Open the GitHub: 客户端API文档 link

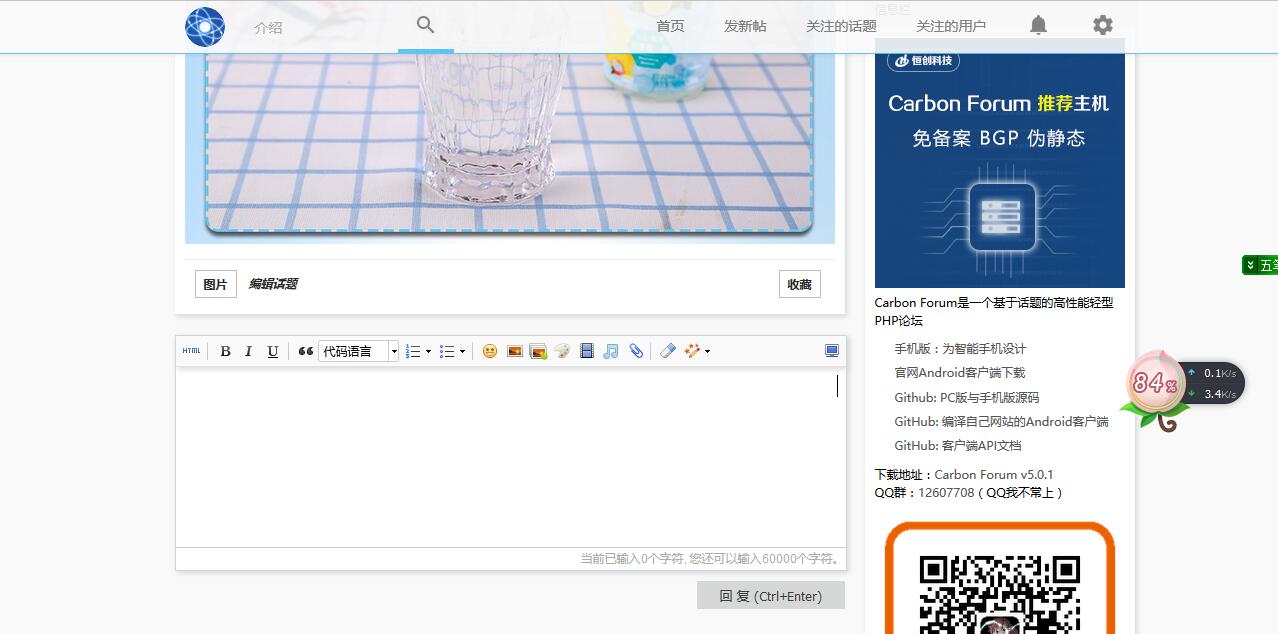point(958,446)
